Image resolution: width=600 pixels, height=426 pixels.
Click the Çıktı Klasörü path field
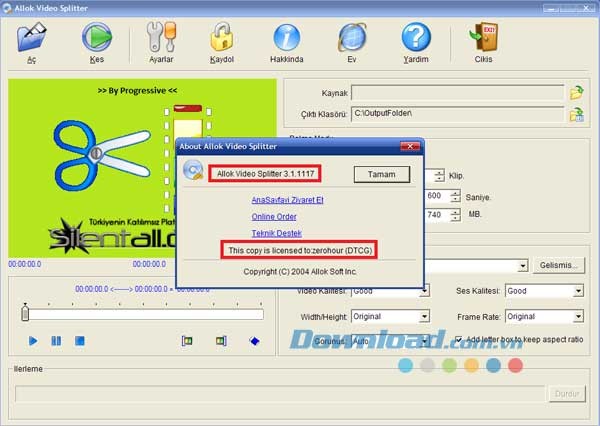click(458, 115)
